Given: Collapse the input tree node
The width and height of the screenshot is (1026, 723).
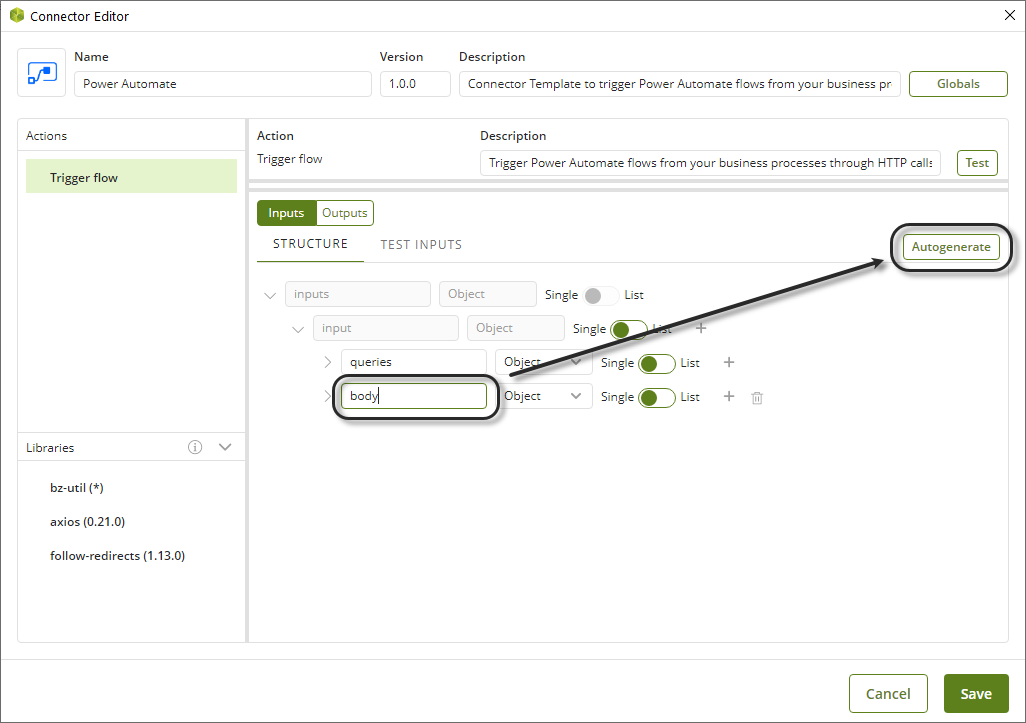Looking at the screenshot, I should (x=298, y=329).
